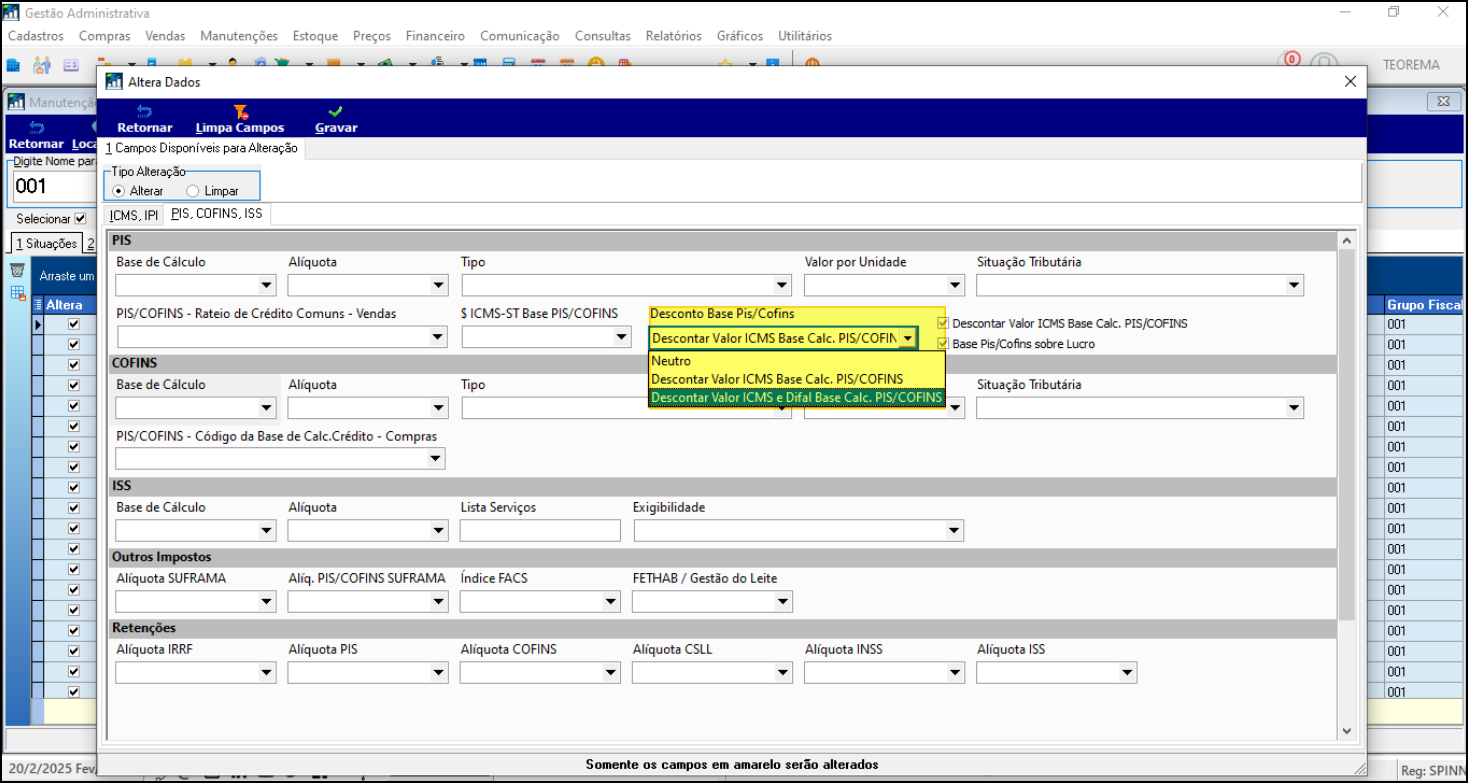Viewport: 1468px width, 783px height.
Task: Select Campos Disponíveis para Alteração tab
Action: 202,148
